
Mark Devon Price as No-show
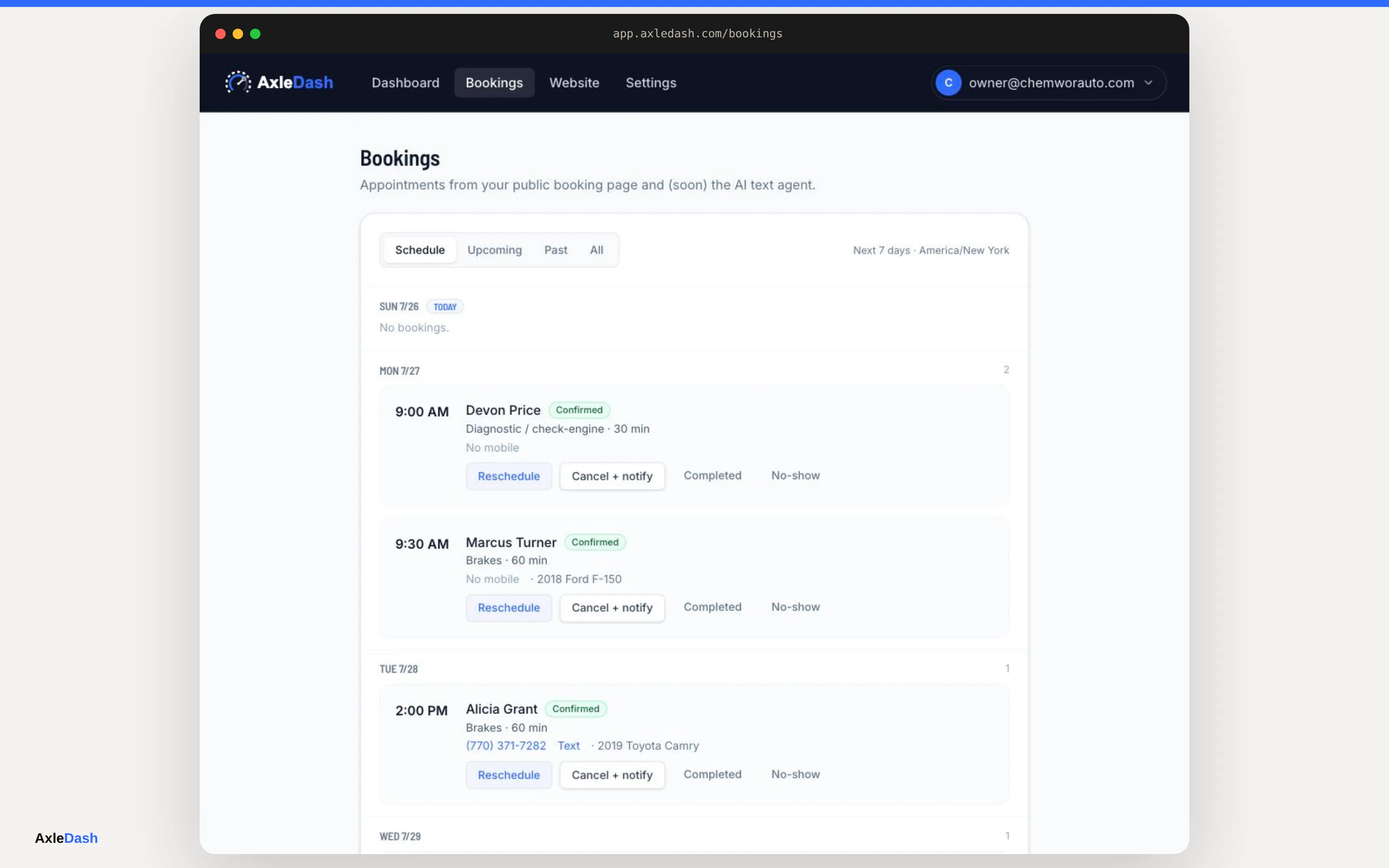tap(796, 475)
